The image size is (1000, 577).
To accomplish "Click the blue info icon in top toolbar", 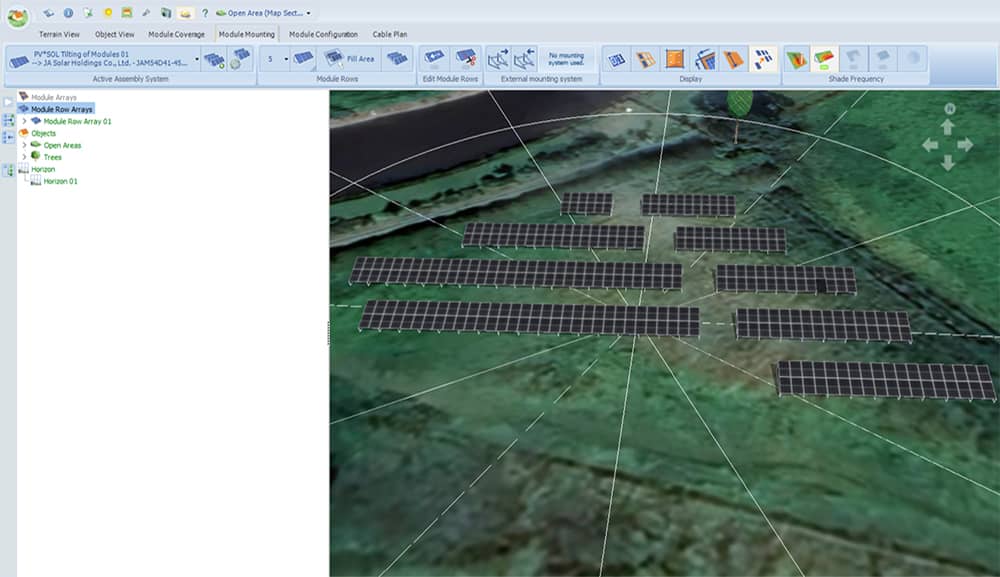I will (68, 13).
